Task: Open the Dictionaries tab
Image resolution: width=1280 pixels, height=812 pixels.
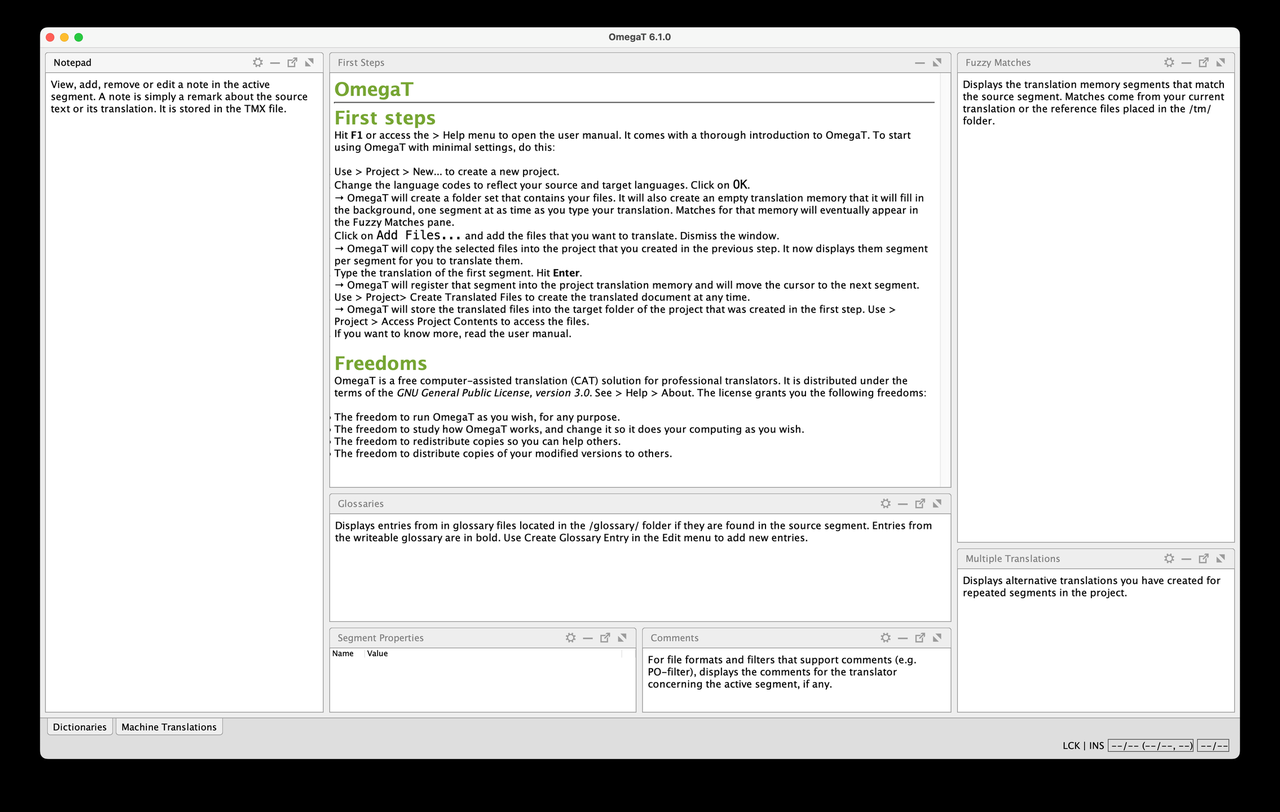Action: (x=80, y=727)
